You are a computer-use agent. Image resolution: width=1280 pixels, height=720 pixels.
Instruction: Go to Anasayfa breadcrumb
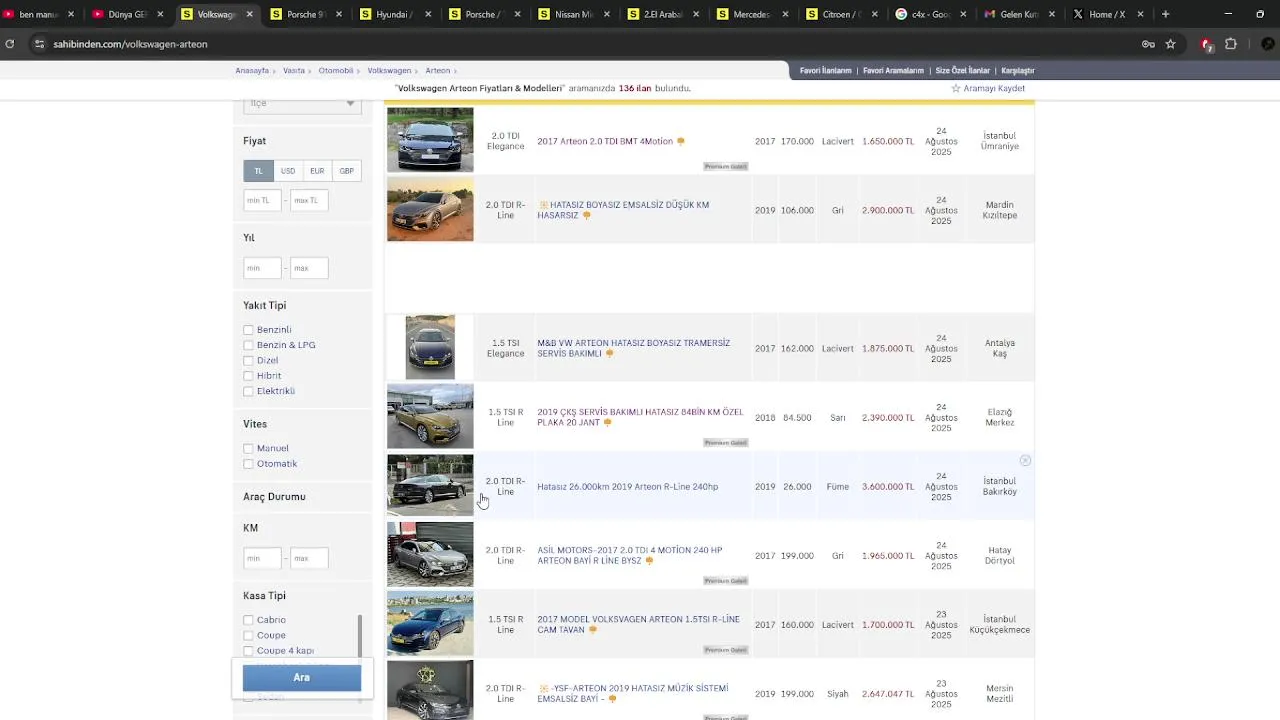click(x=252, y=71)
